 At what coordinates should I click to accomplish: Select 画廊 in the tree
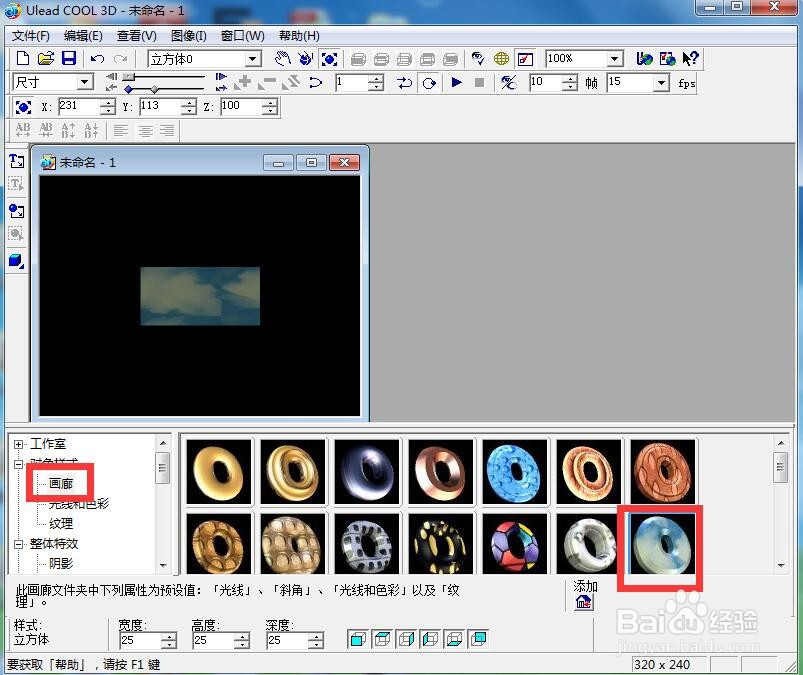(x=61, y=483)
